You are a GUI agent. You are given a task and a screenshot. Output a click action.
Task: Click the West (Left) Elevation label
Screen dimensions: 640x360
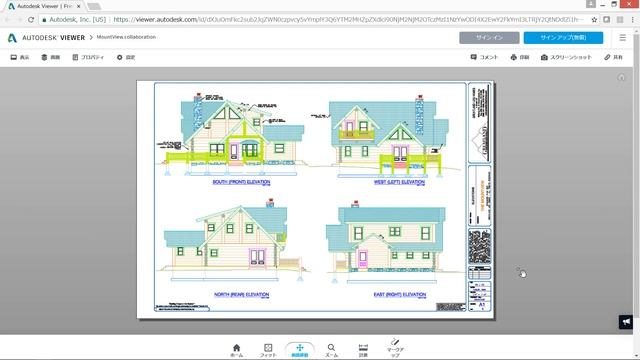(x=399, y=182)
